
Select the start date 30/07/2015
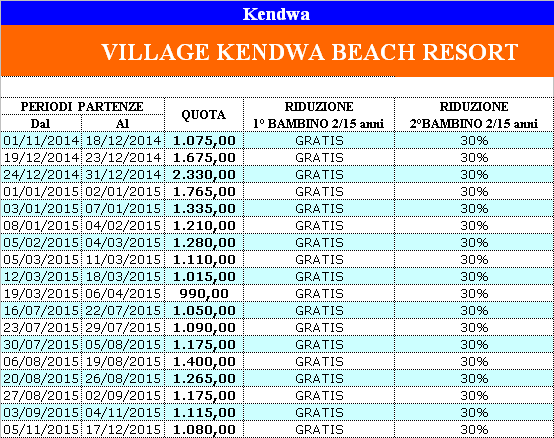41,344
